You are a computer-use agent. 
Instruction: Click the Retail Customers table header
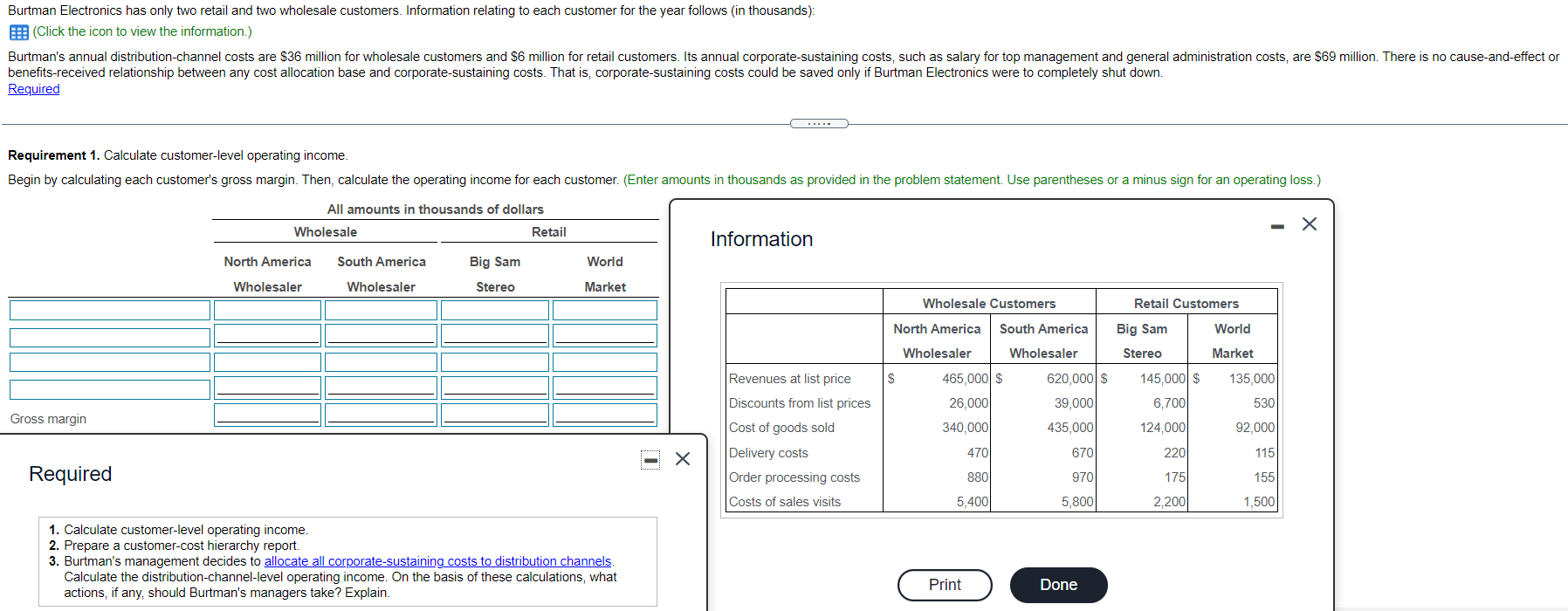1186,304
